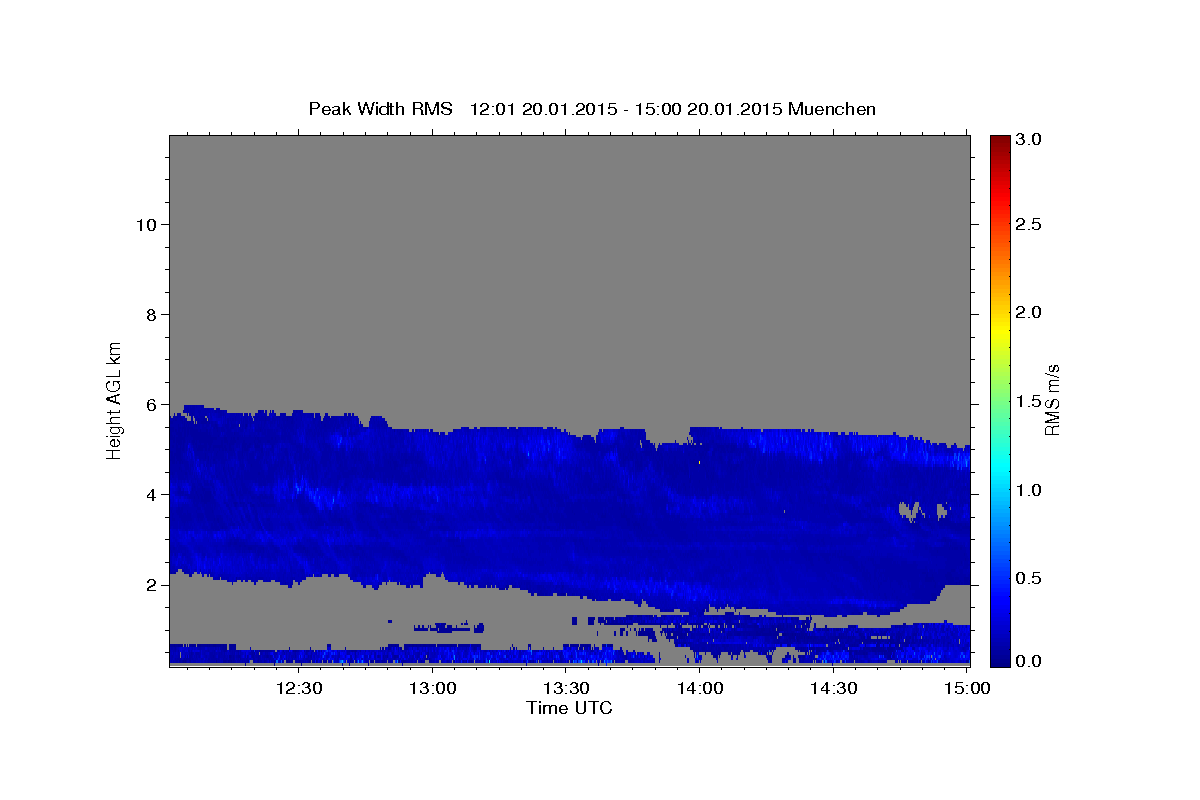The image size is (1200, 800).
Task: Click the 'RMS m/s' colorbar label
Action: (x=1052, y=400)
